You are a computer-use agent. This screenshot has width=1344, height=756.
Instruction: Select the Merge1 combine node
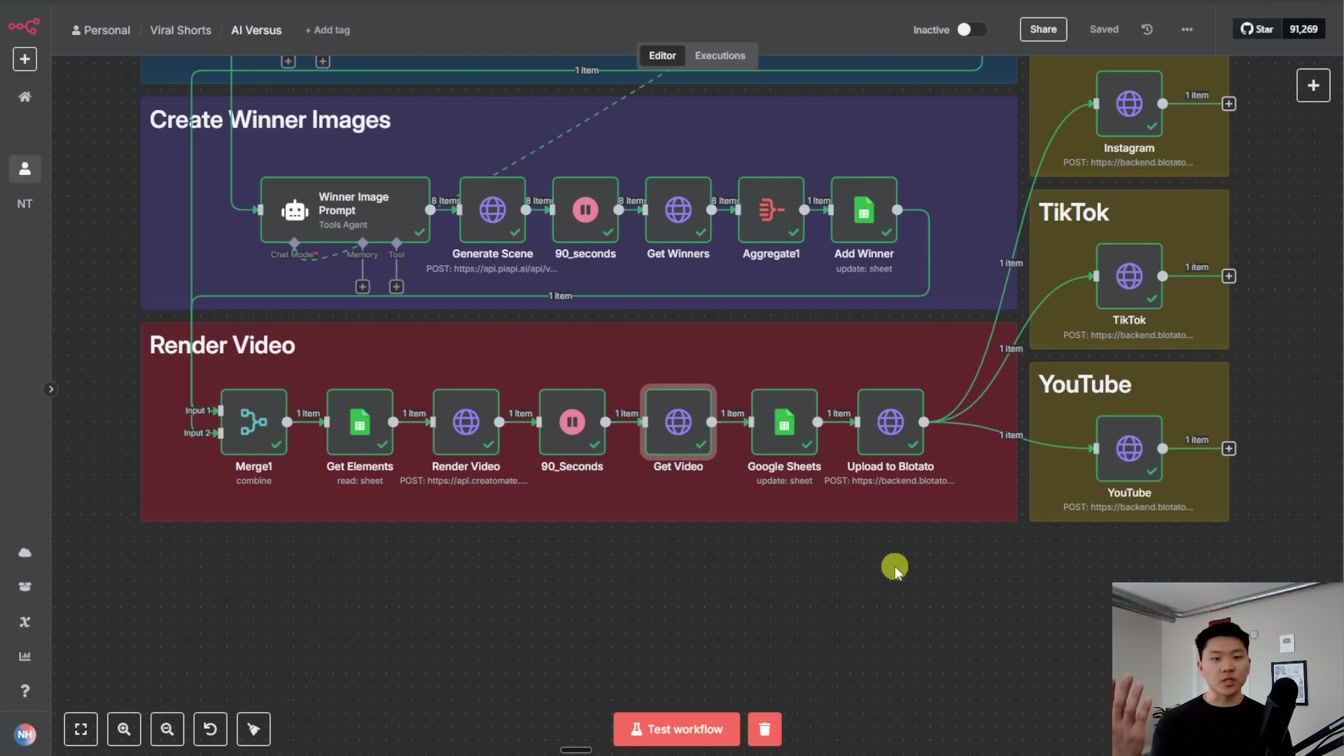coord(254,422)
